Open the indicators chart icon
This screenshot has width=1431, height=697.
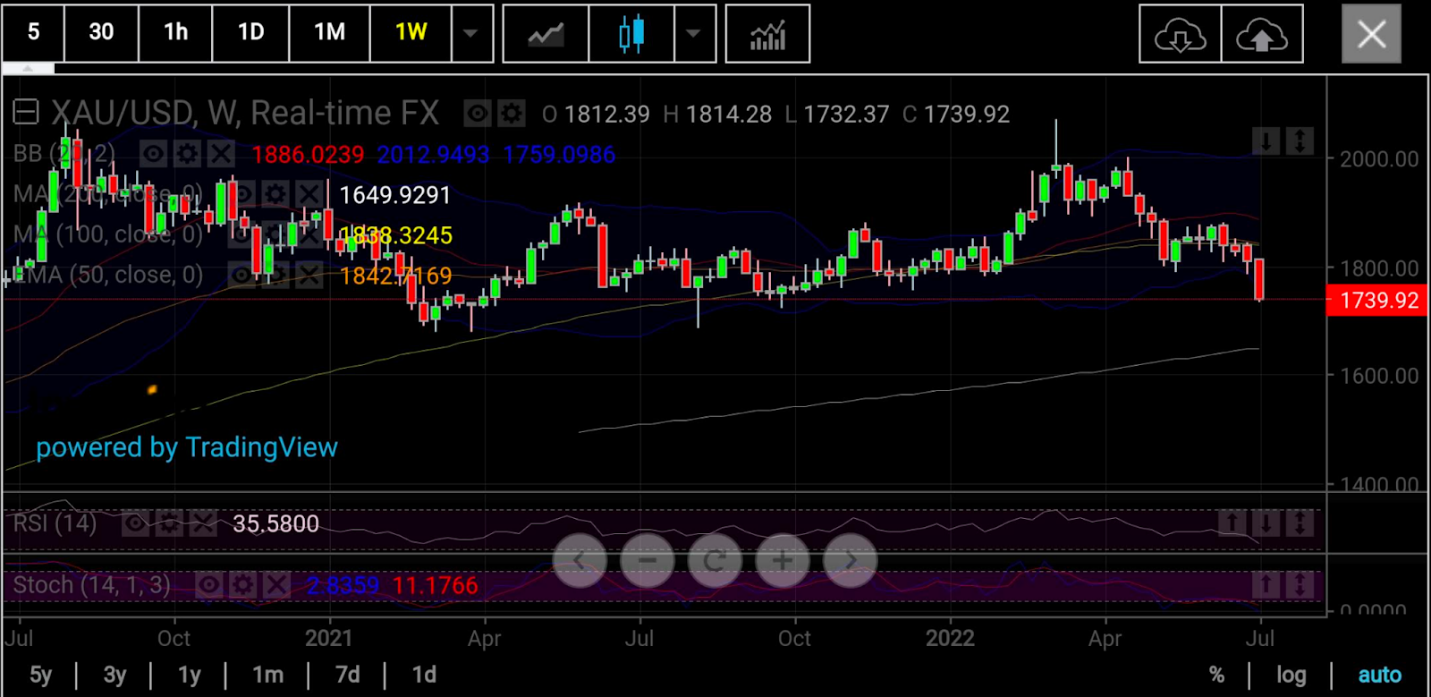pos(767,34)
